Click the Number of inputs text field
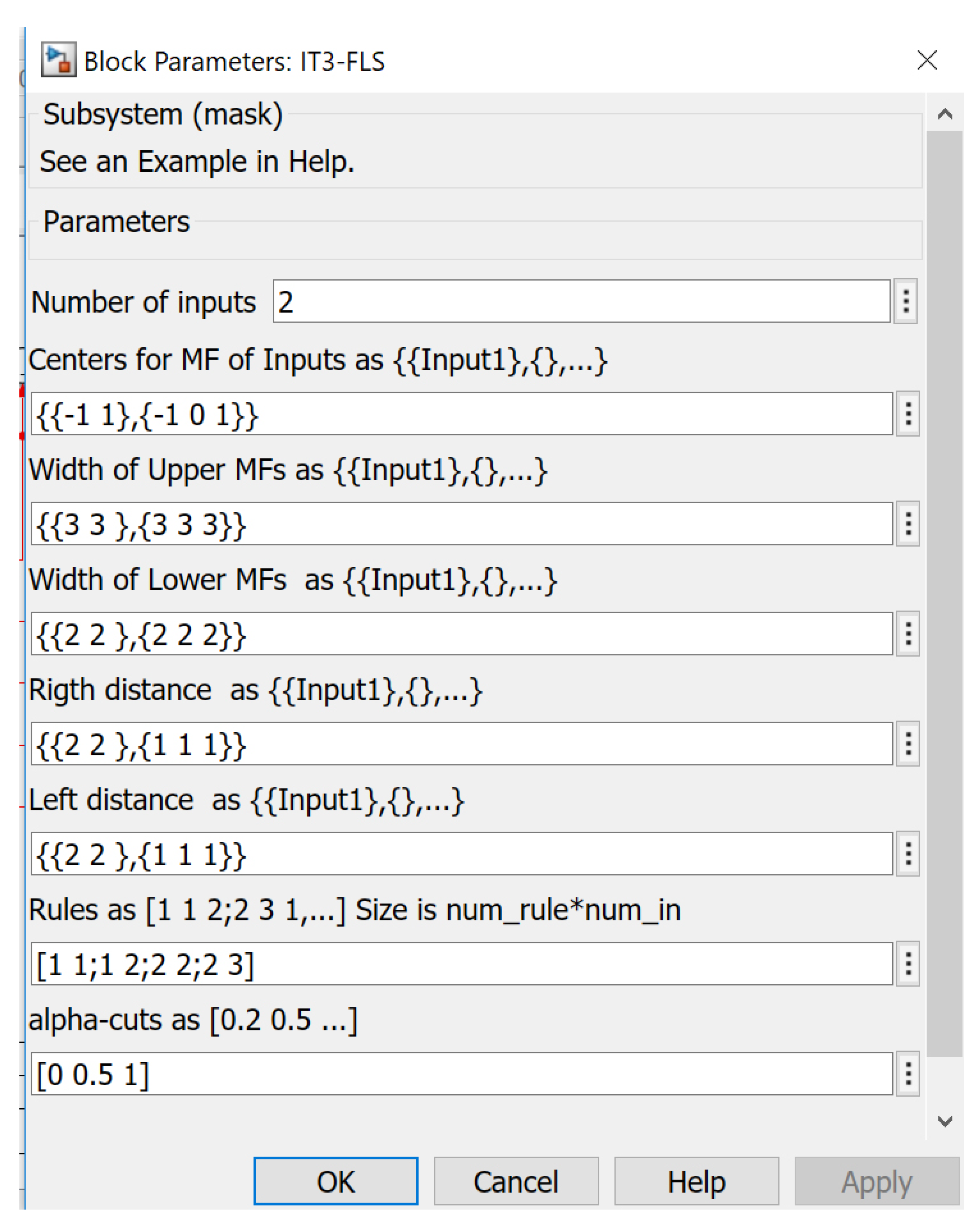This screenshot has width=980, height=1224. tap(580, 301)
